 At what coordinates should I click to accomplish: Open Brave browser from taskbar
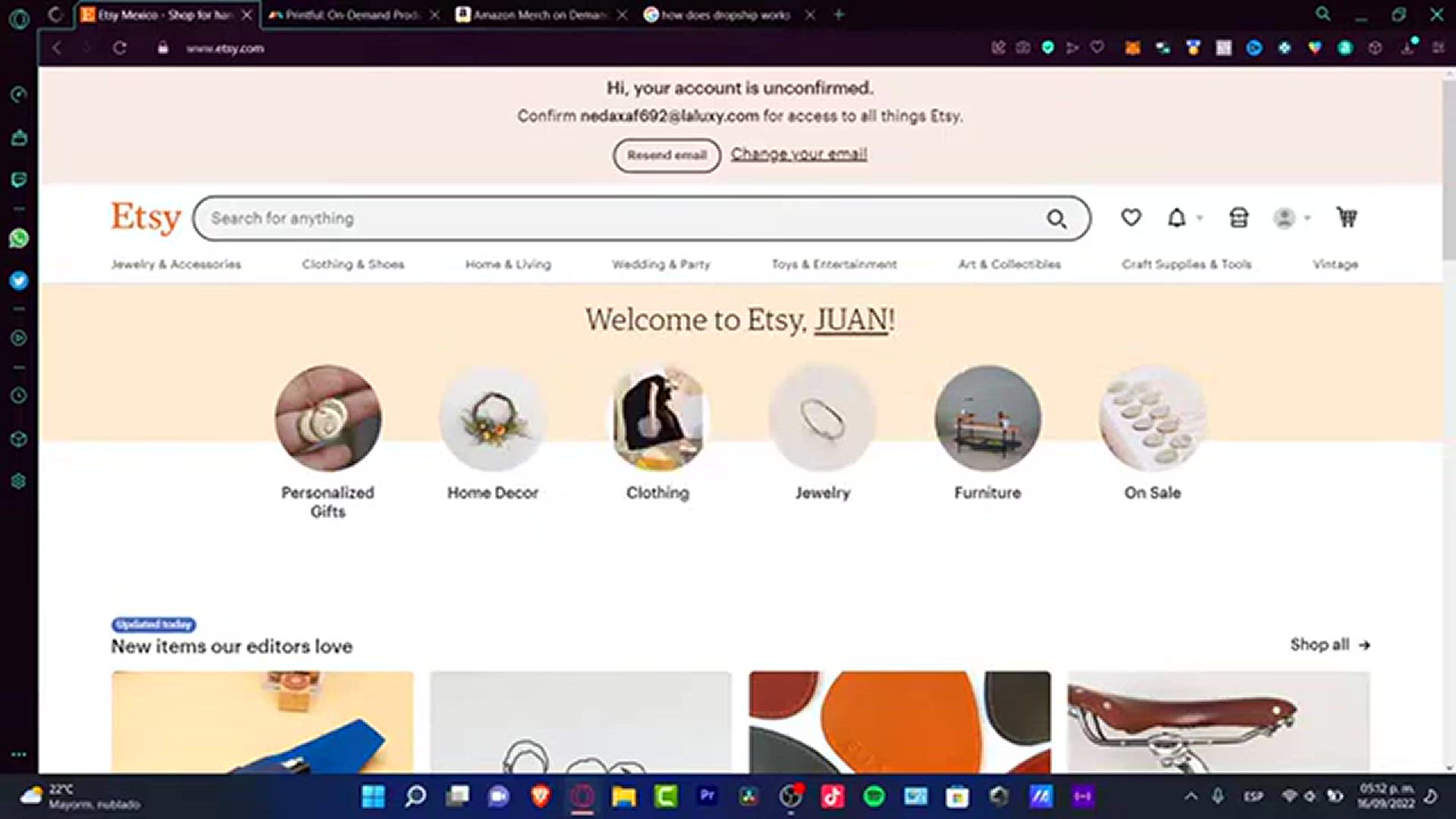point(540,796)
